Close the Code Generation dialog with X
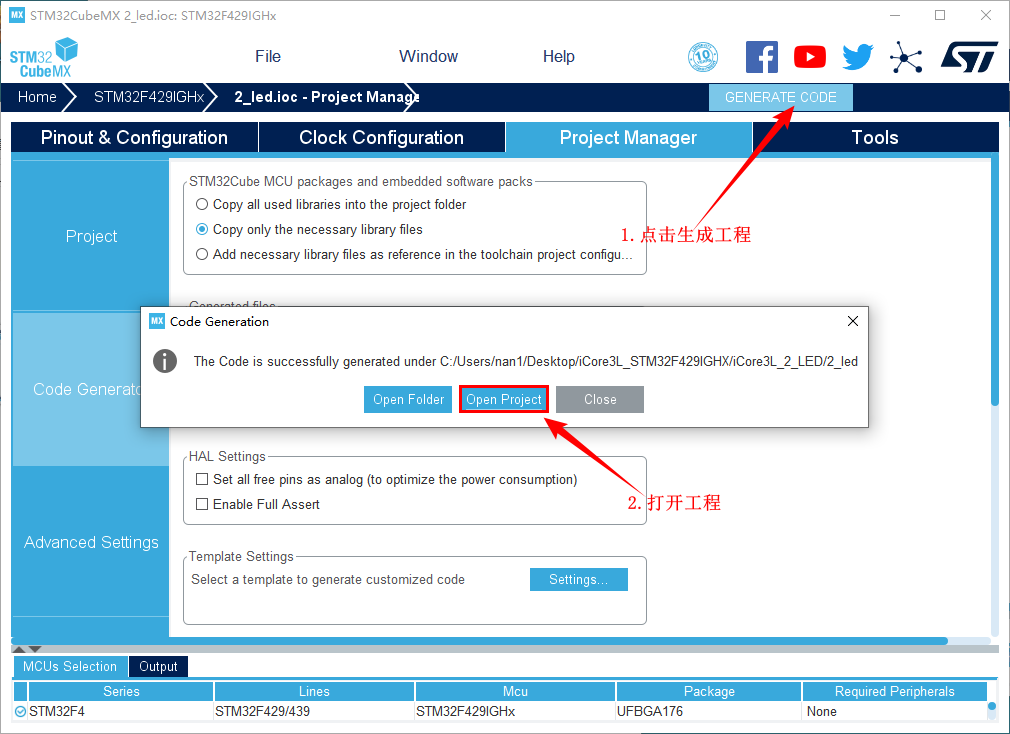The height and width of the screenshot is (734, 1010). point(852,321)
